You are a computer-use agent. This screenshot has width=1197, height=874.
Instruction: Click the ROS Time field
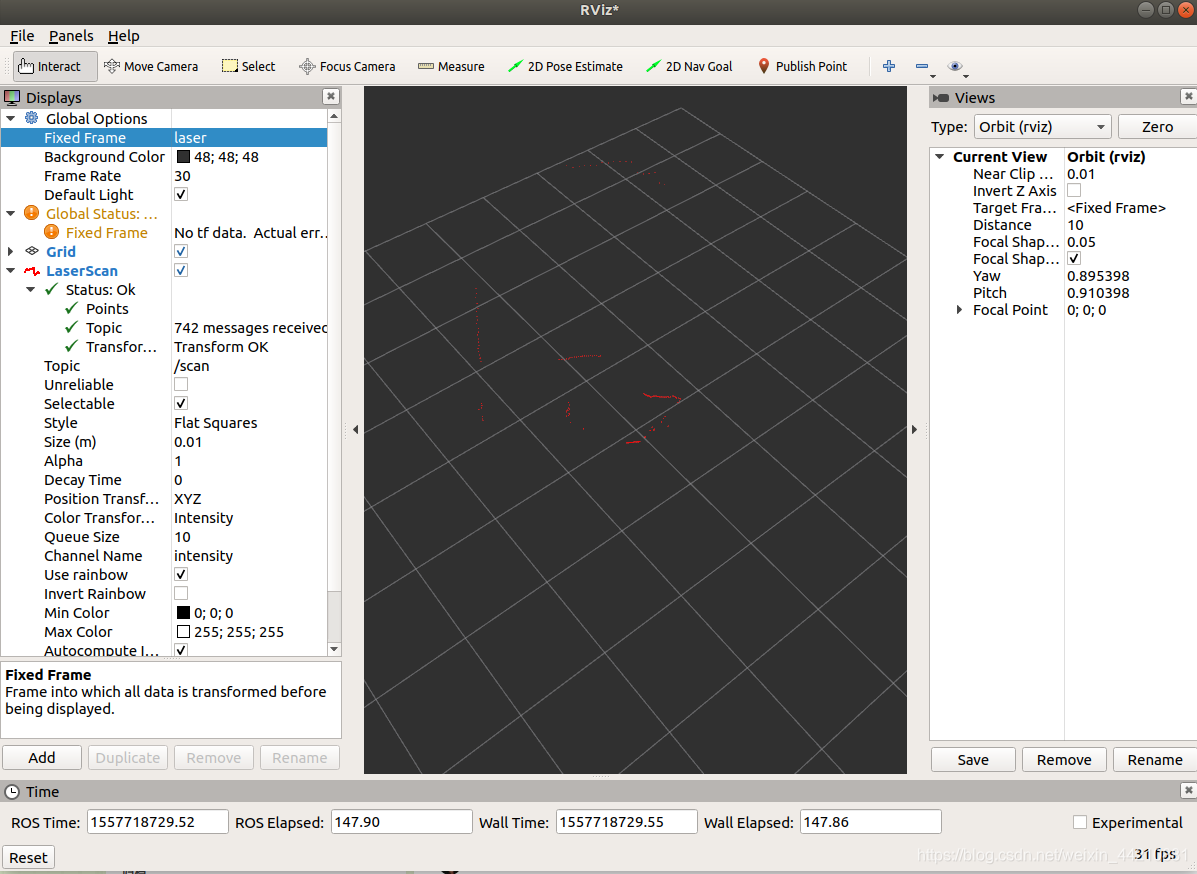pyautogui.click(x=157, y=822)
